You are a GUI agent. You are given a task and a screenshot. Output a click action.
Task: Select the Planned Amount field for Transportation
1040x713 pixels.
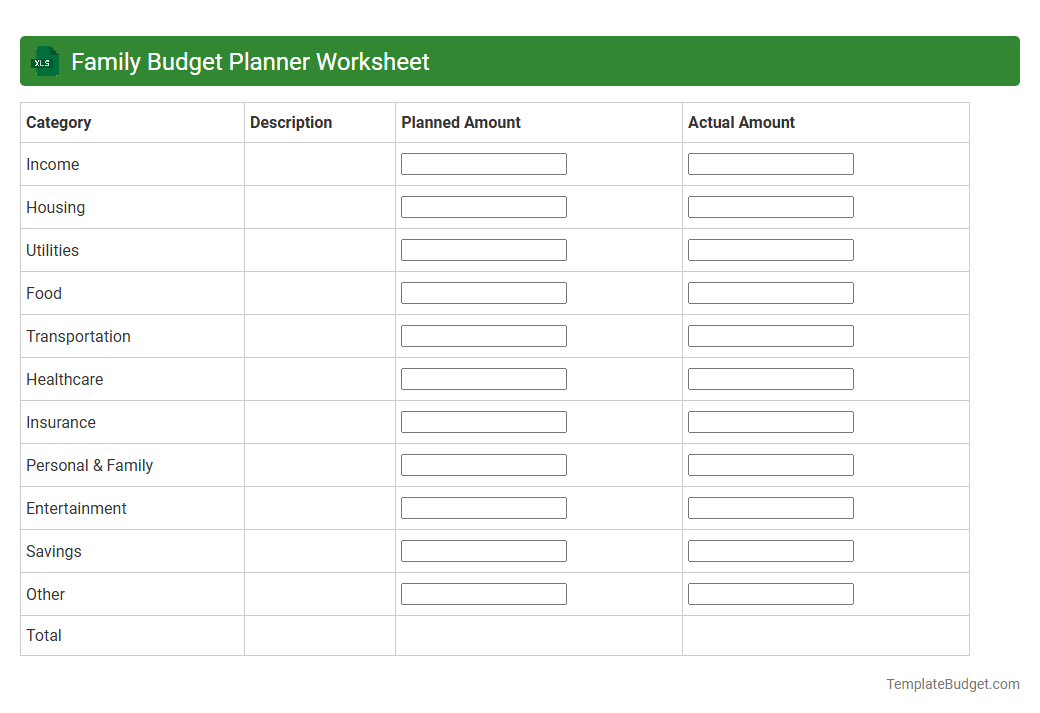[483, 335]
